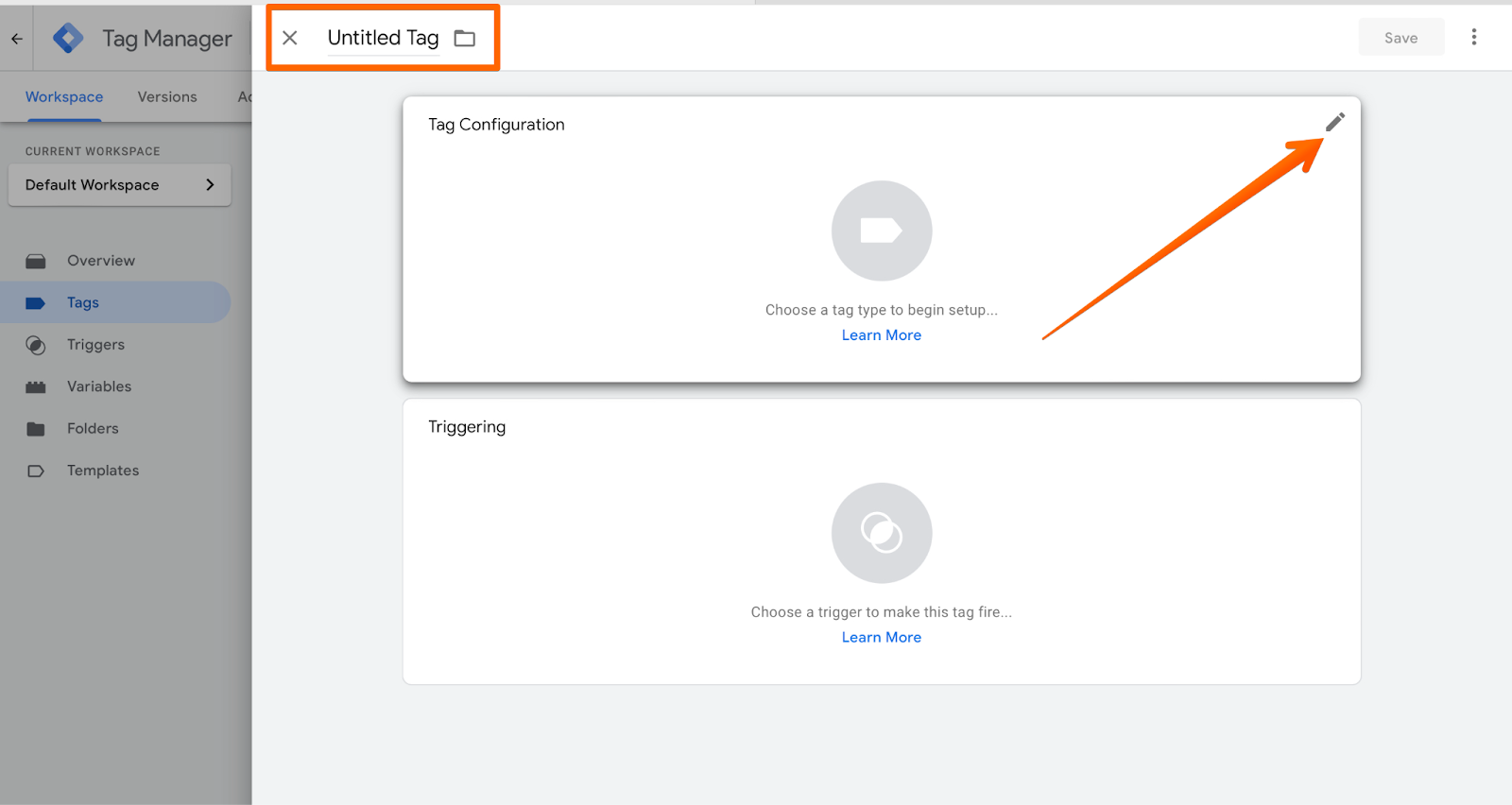Click the Tag Manager logo icon
The image size is (1512, 805).
click(68, 39)
